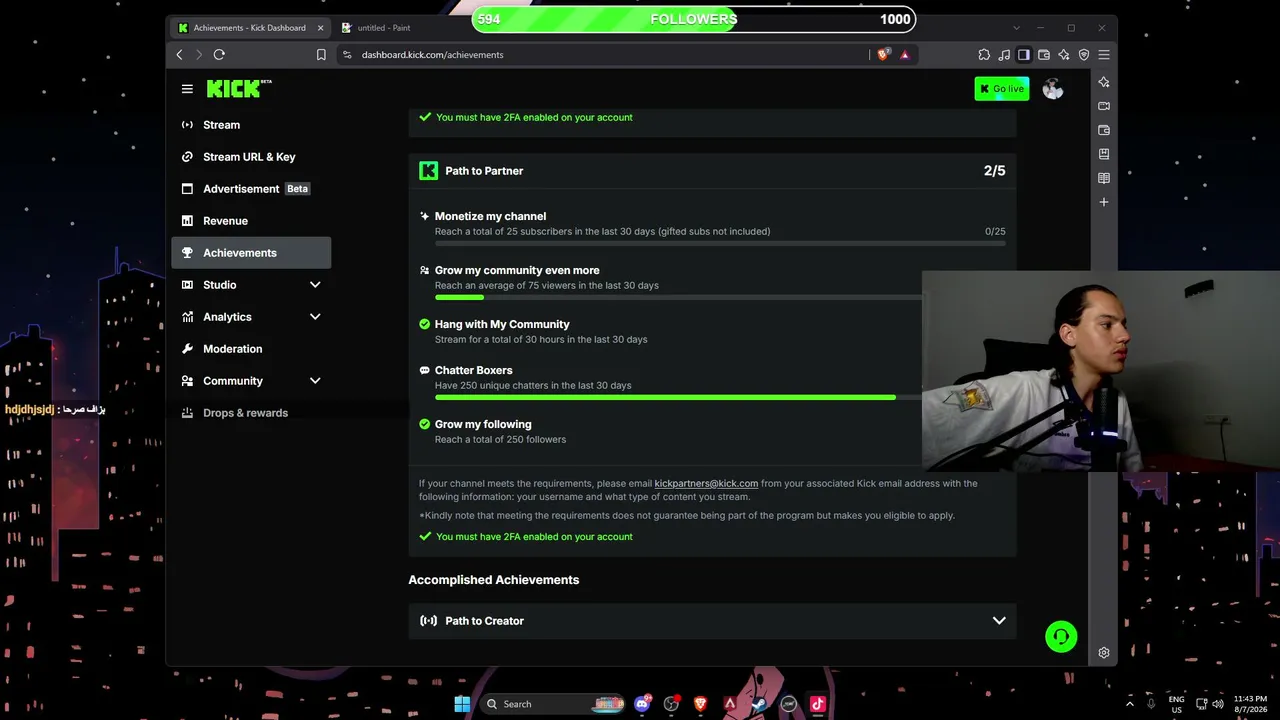Go back in browser history
The height and width of the screenshot is (720, 1280).
(x=180, y=55)
